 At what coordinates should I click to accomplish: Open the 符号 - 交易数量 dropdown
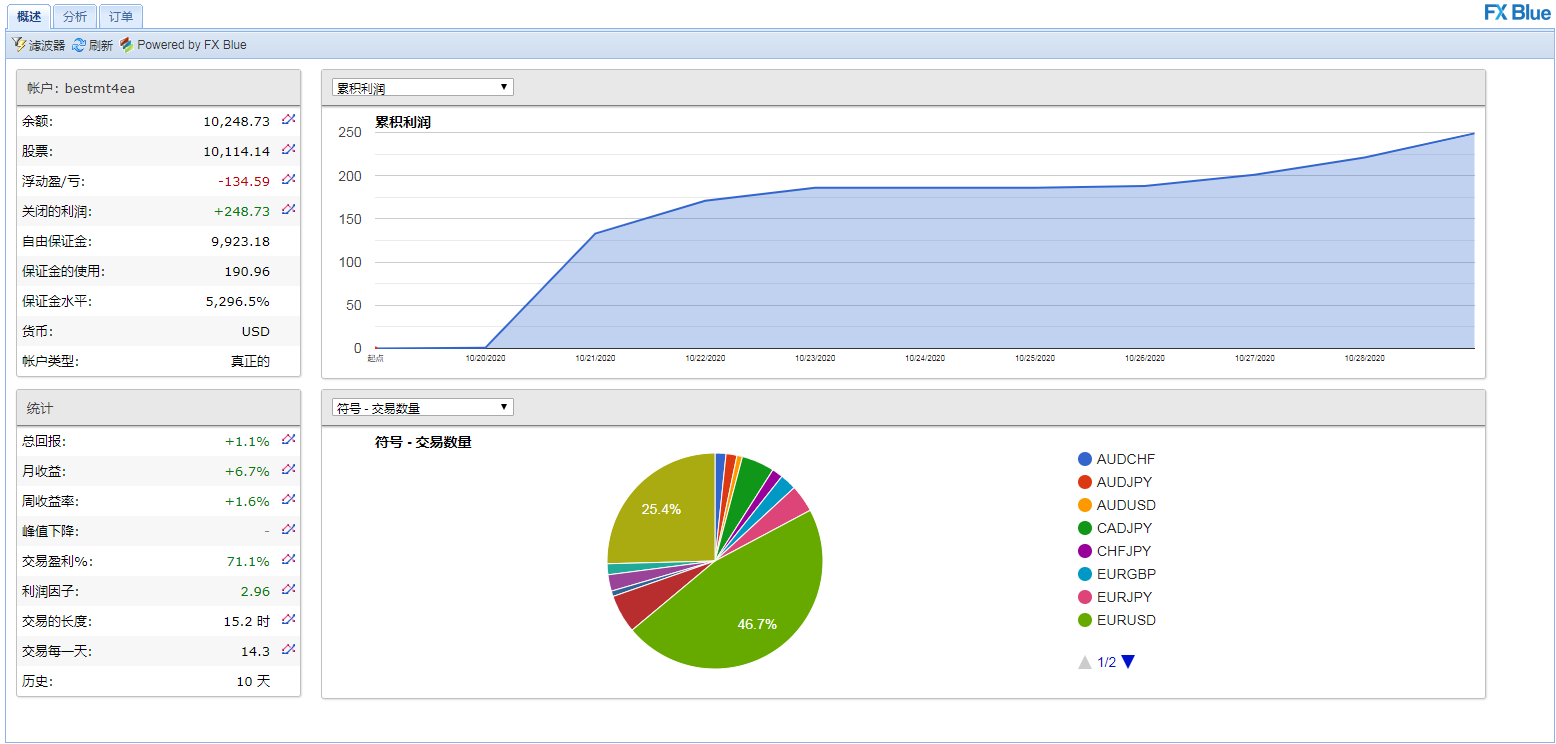[422, 408]
